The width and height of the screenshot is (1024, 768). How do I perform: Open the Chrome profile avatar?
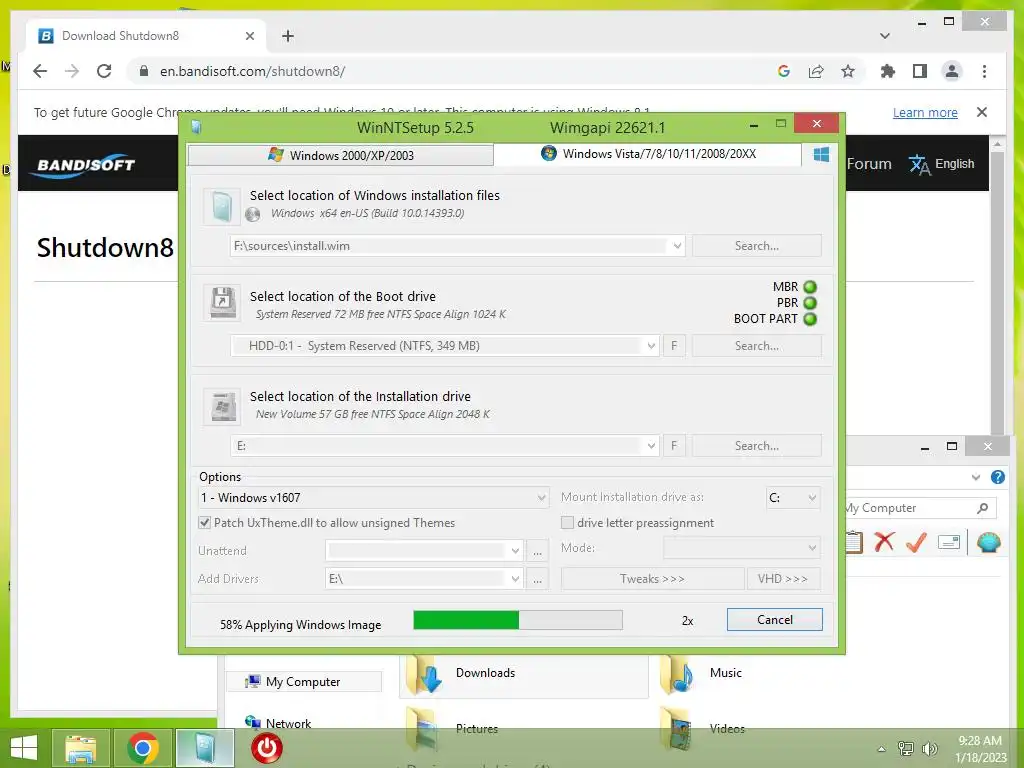tap(952, 71)
